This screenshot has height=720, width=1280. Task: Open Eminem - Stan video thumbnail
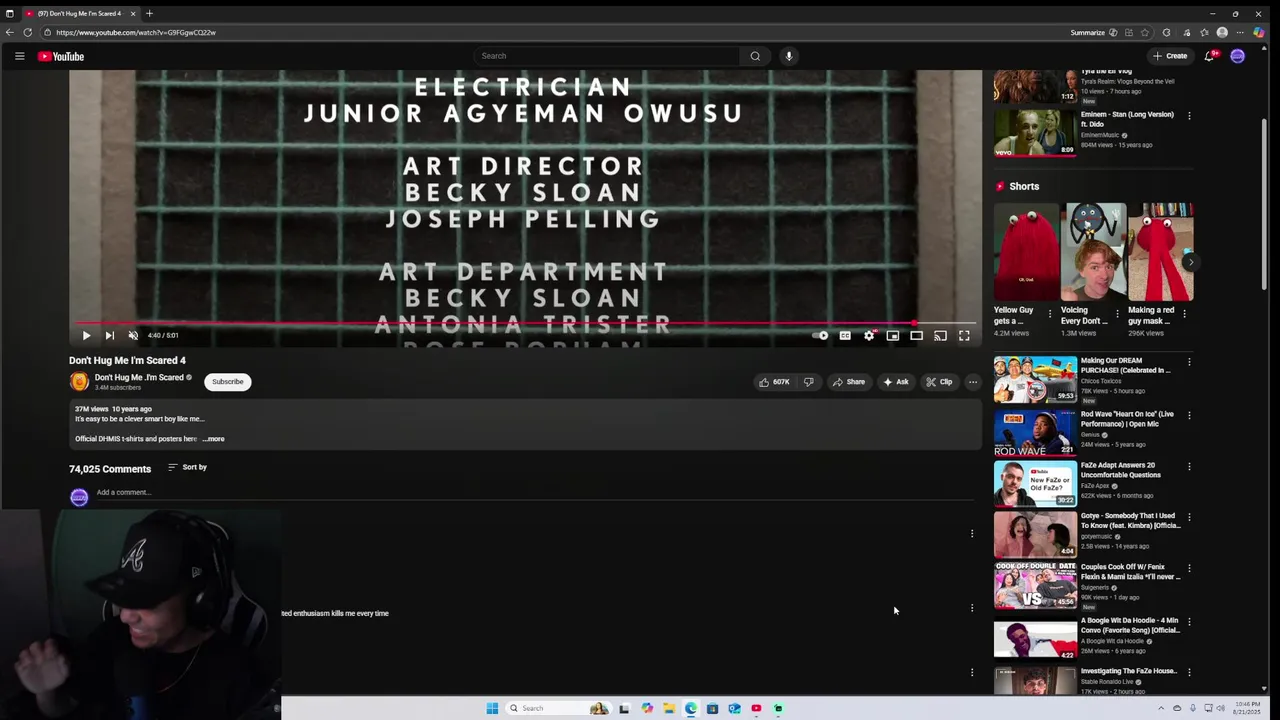[1035, 133]
